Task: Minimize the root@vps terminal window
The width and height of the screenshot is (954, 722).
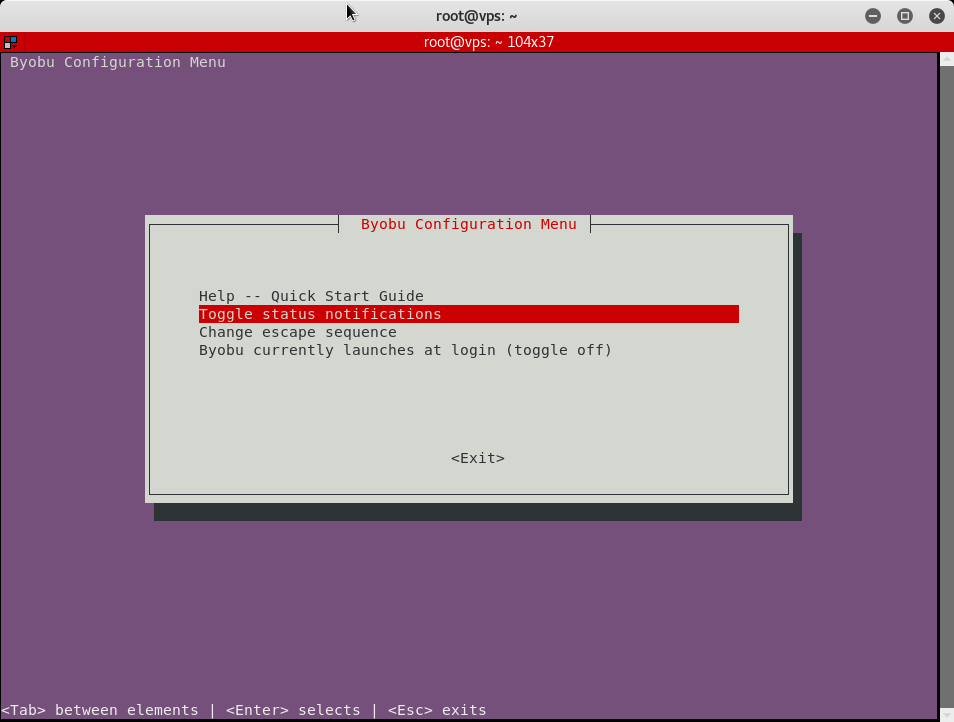Action: [x=872, y=16]
